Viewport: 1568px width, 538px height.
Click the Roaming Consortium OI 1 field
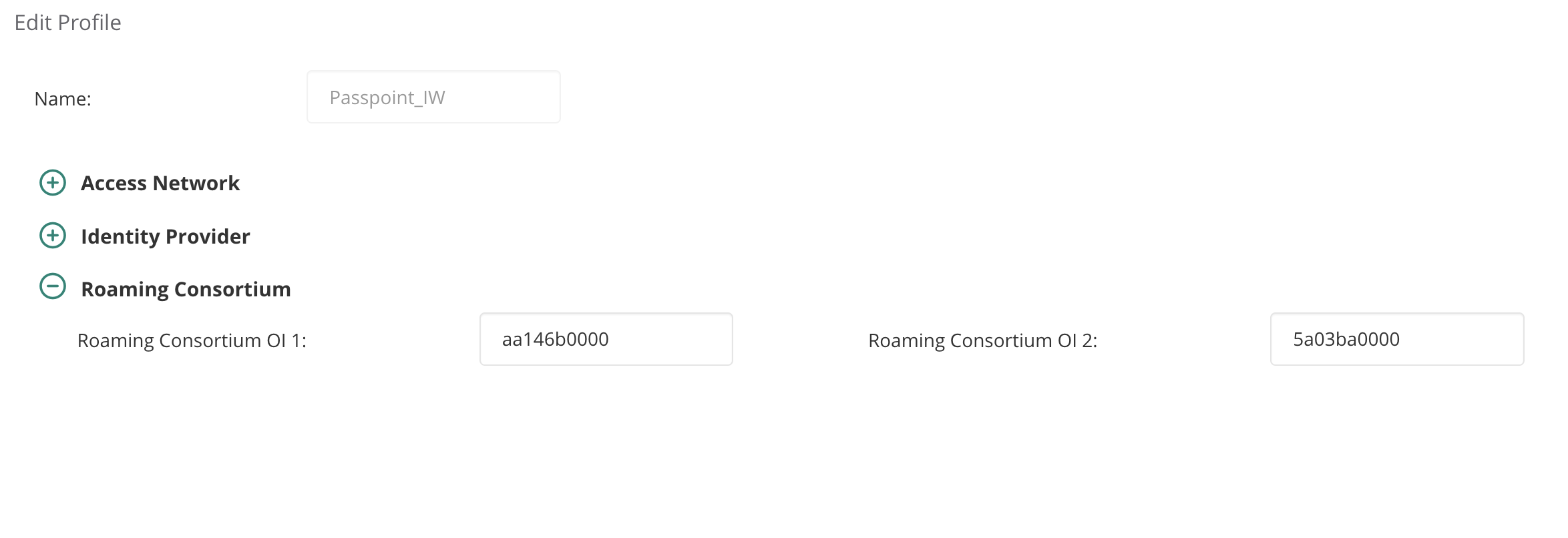(x=606, y=339)
